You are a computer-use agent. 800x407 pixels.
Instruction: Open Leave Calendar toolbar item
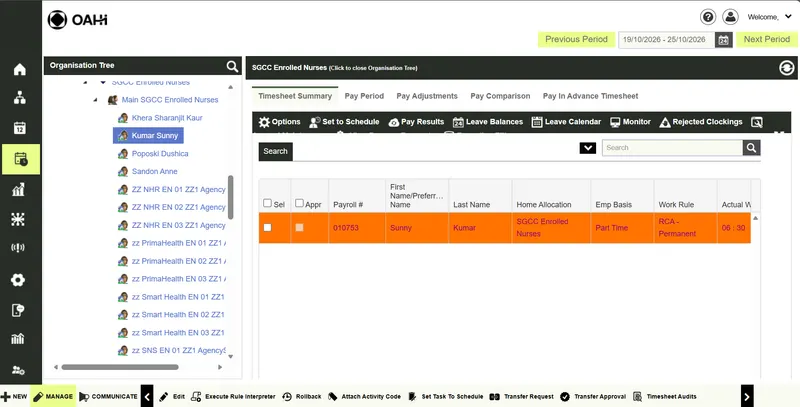tap(566, 122)
